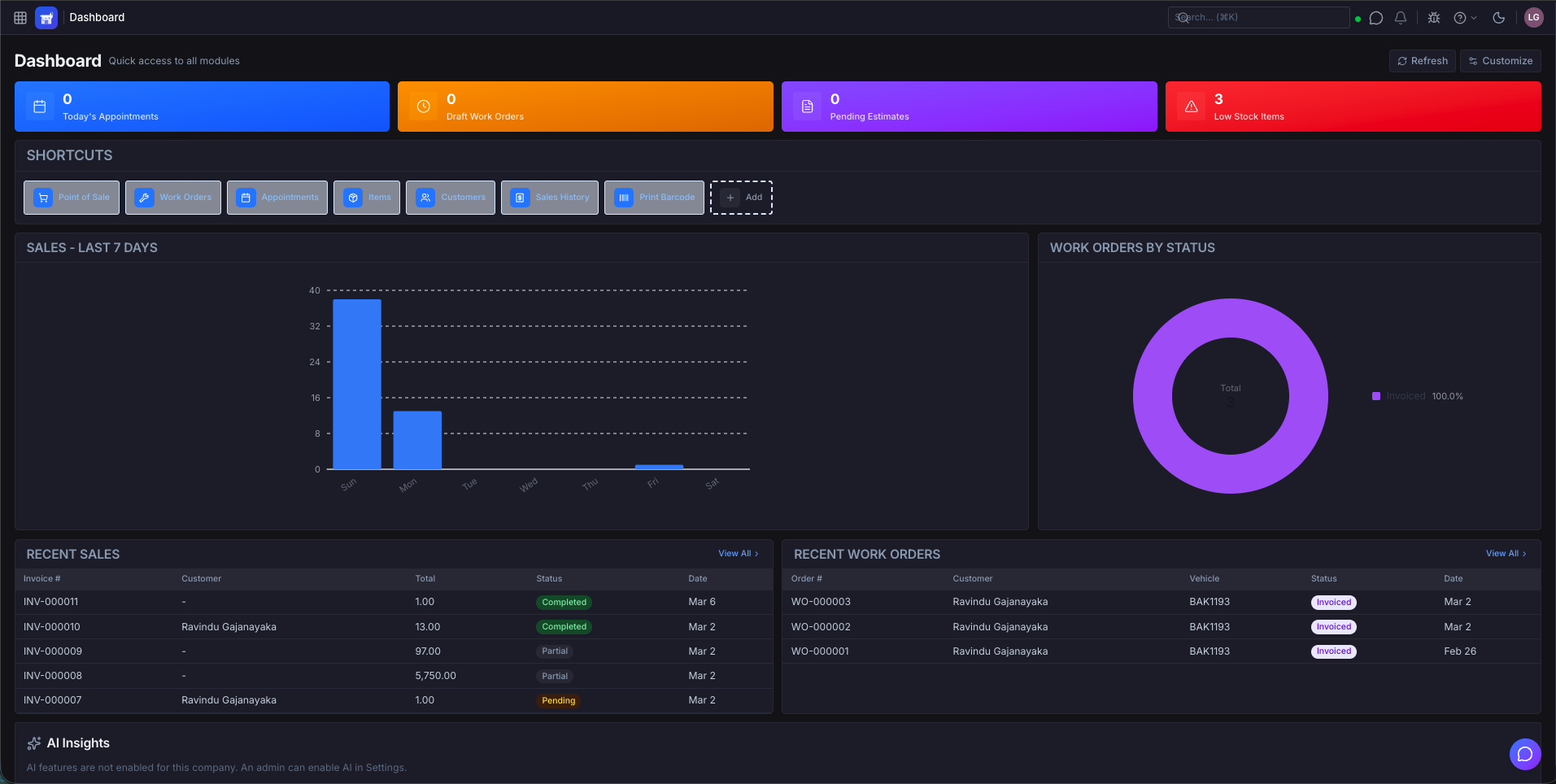Image resolution: width=1556 pixels, height=784 pixels.
Task: Click the green online status dot
Action: tap(1358, 19)
